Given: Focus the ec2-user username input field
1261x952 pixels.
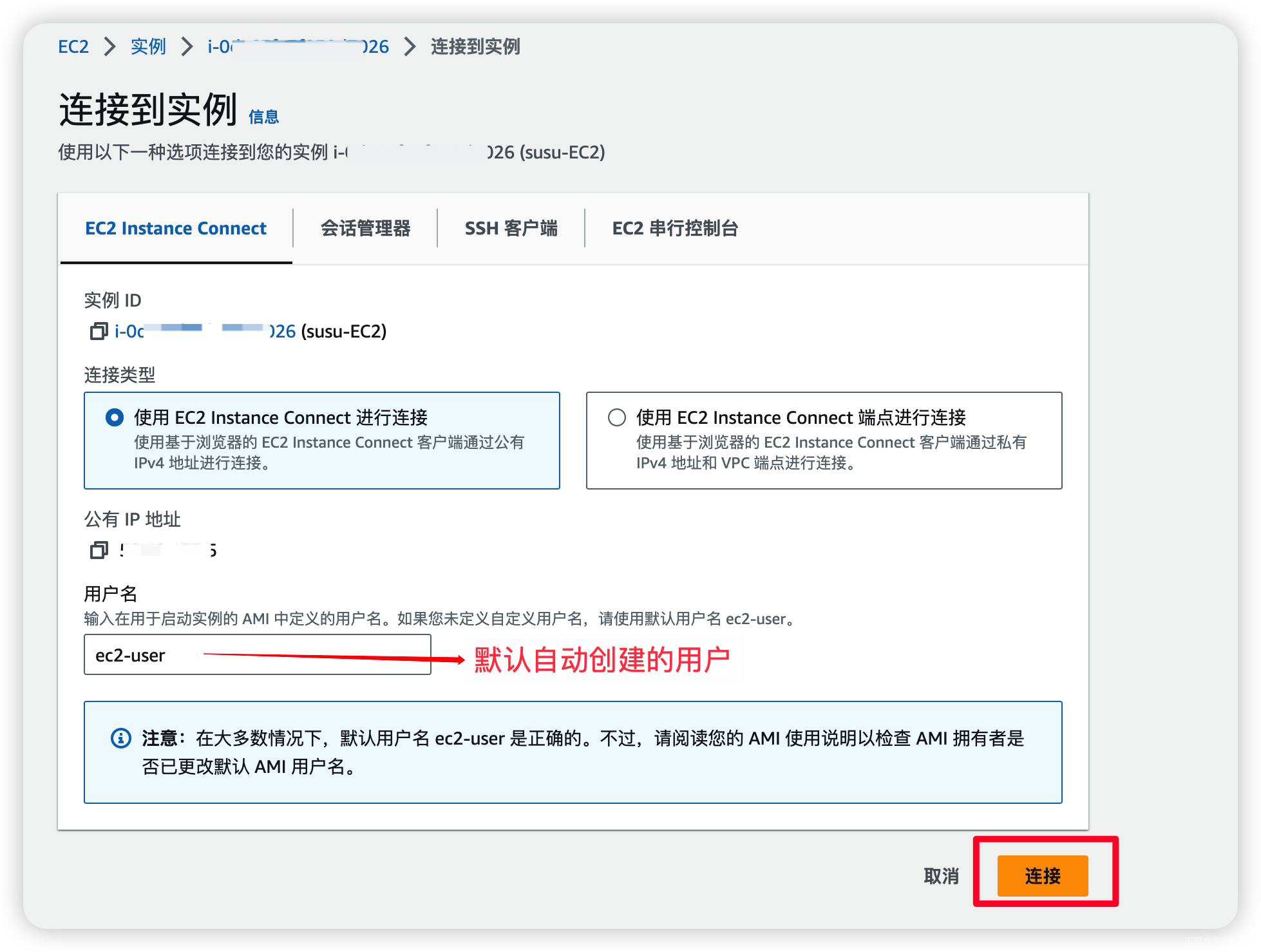Looking at the screenshot, I should pyautogui.click(x=258, y=654).
